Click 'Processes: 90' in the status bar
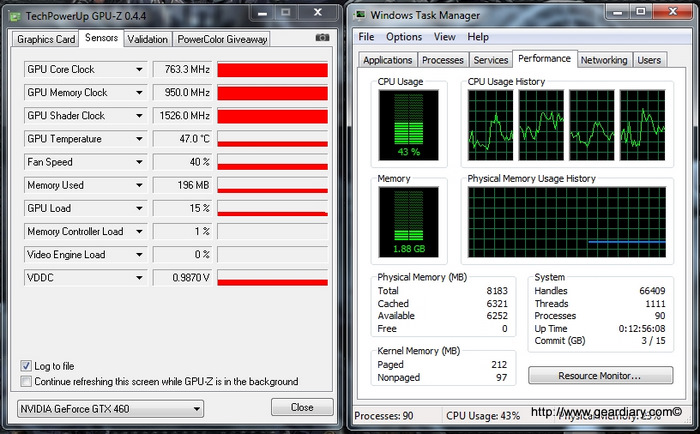 pos(384,416)
